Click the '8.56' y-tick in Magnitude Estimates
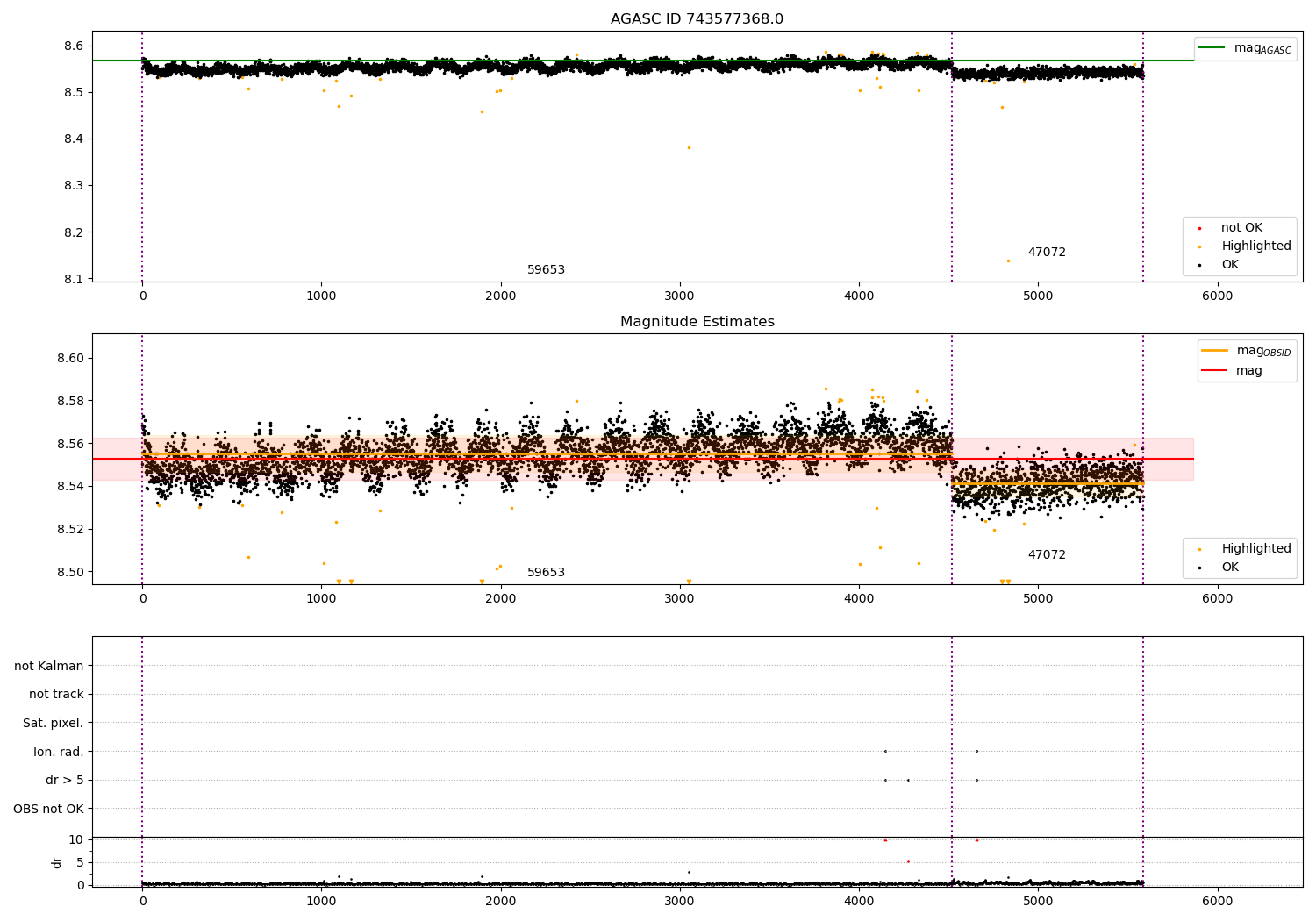 (70, 444)
